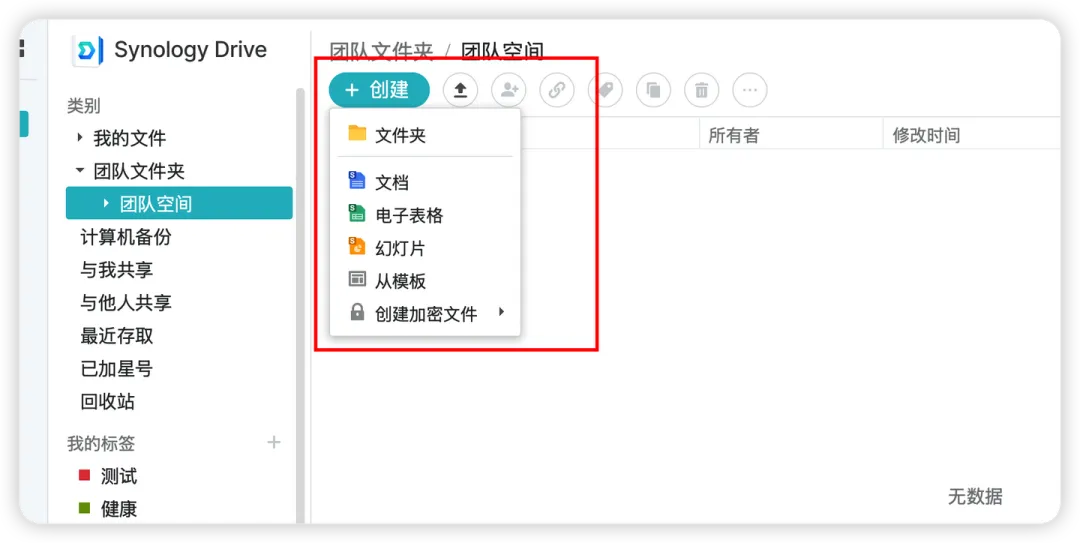Click the tag label toolbar icon
The image size is (1080, 543).
(605, 90)
